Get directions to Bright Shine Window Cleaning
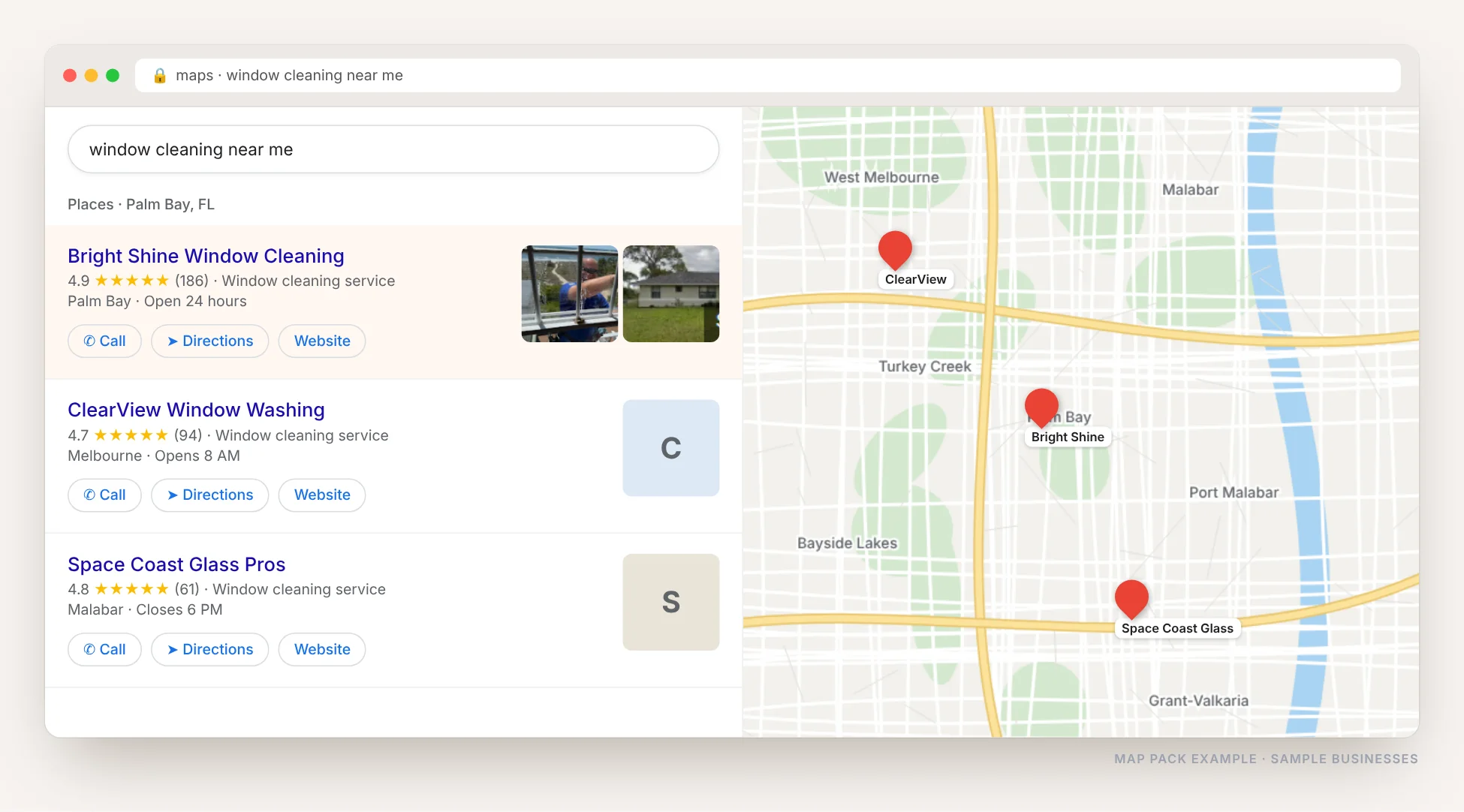Viewport: 1464px width, 812px height. [210, 341]
